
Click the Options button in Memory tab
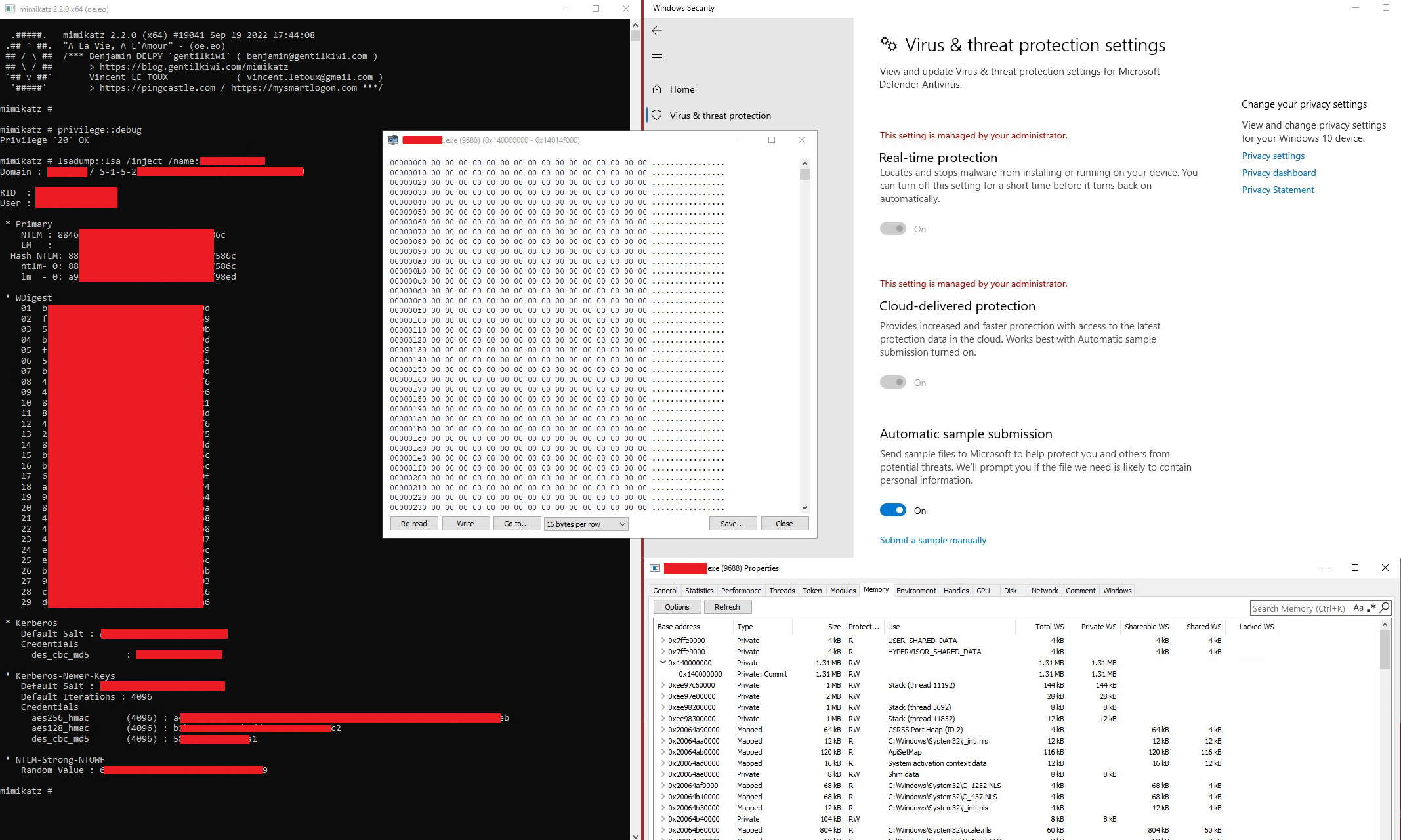(x=677, y=607)
